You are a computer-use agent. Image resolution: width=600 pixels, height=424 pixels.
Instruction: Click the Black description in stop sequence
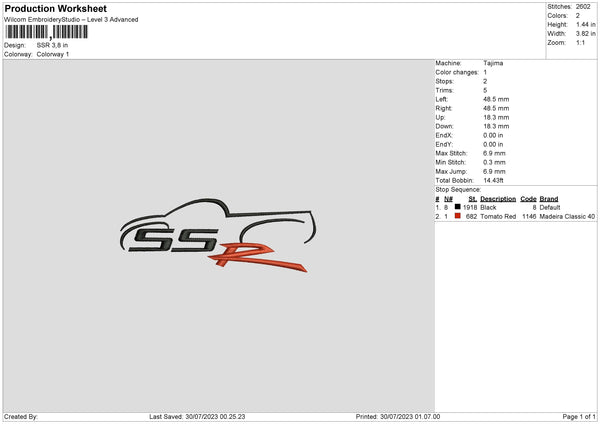(x=488, y=207)
